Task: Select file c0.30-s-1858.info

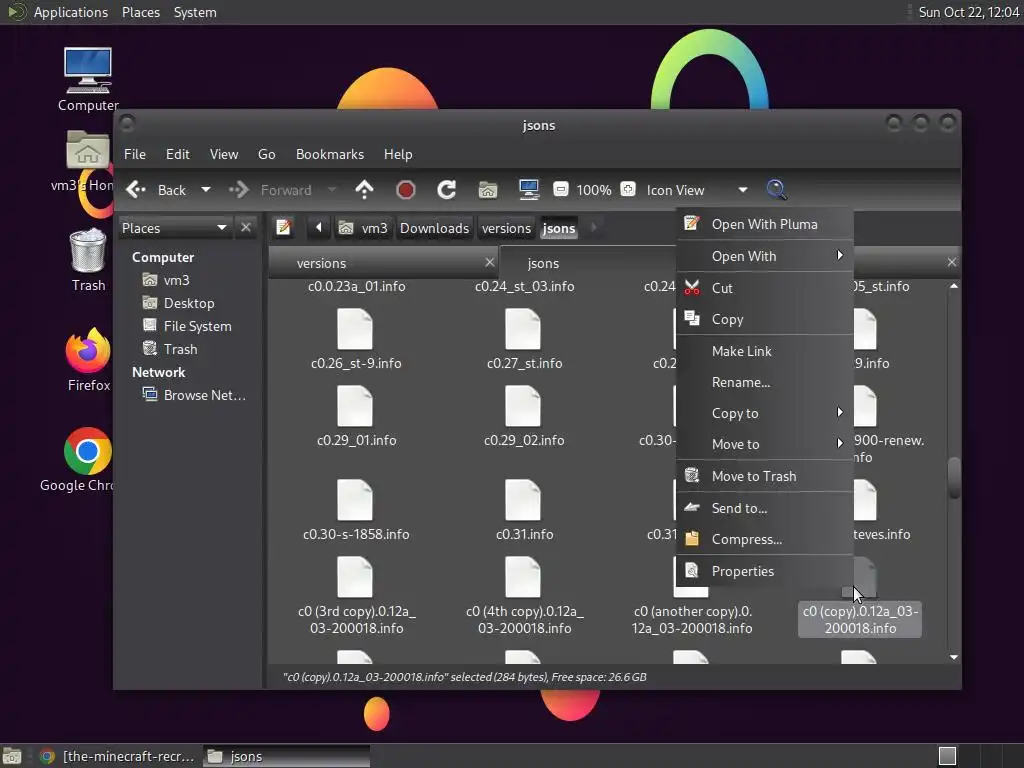Action: pyautogui.click(x=355, y=510)
